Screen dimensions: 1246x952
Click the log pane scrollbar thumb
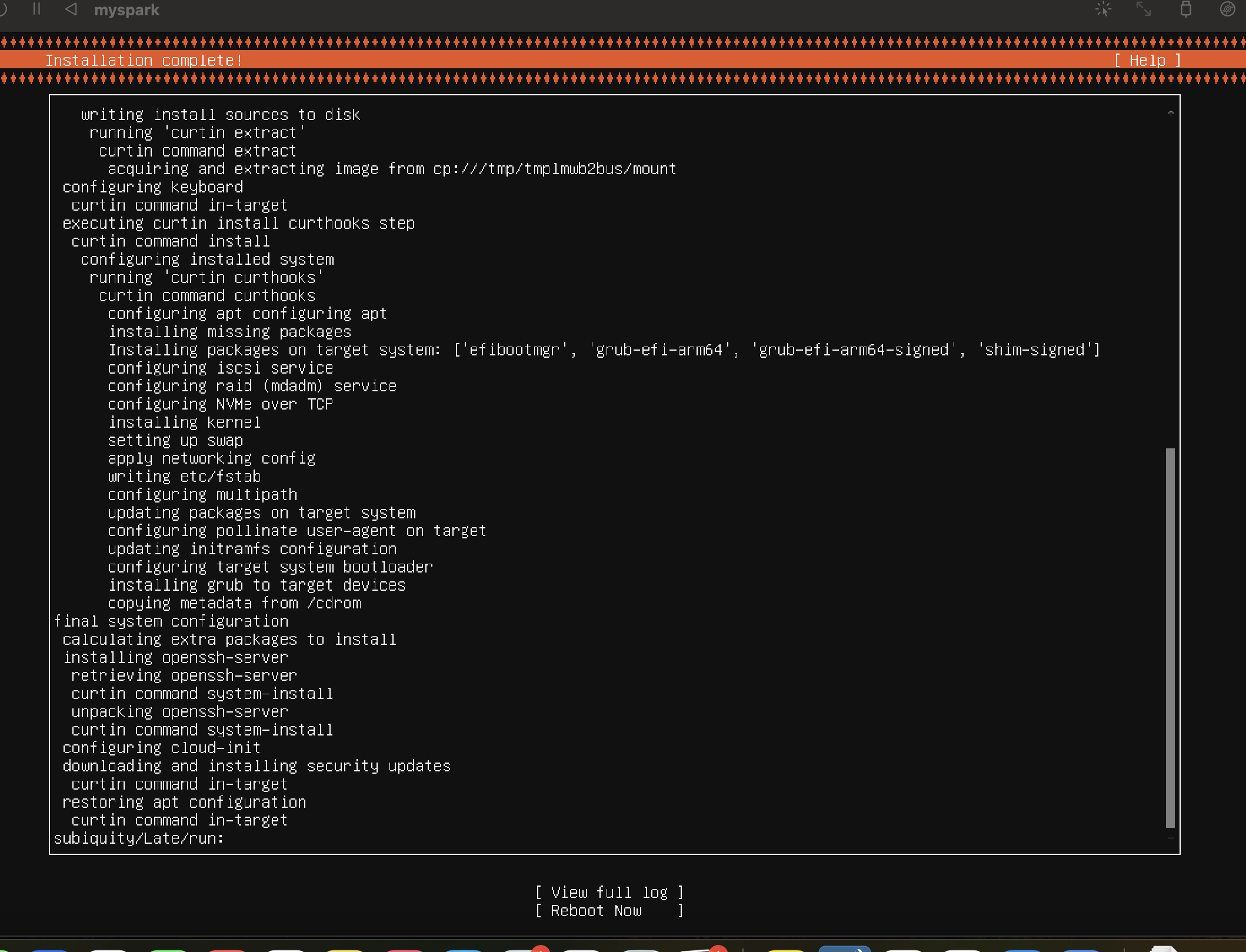pyautogui.click(x=1170, y=637)
